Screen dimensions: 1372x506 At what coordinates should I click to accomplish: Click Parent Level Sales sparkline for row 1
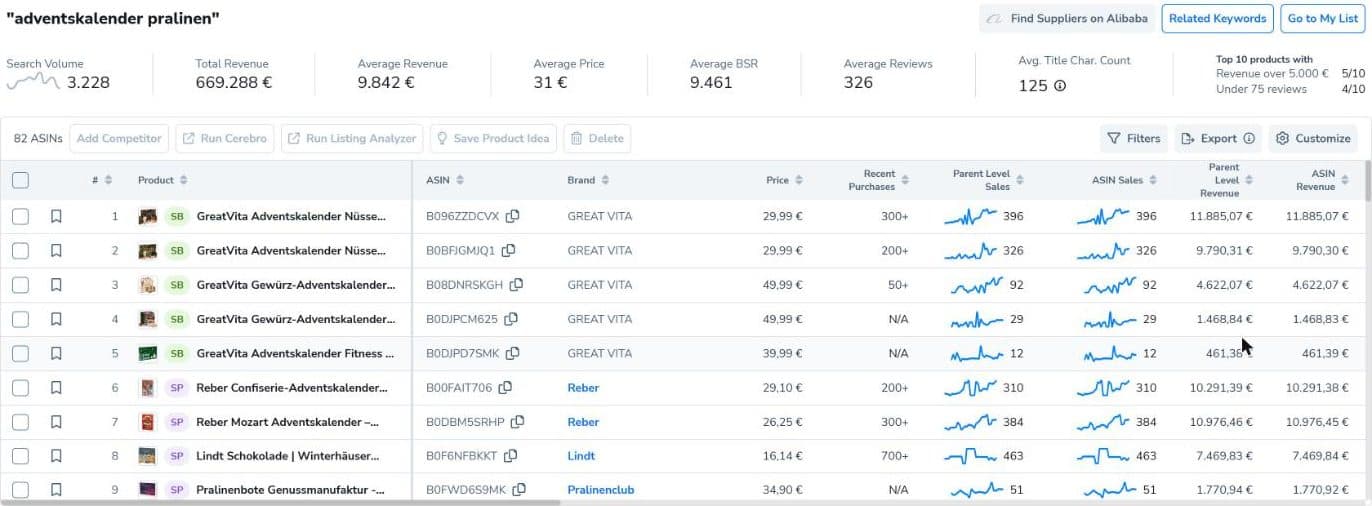(970, 216)
